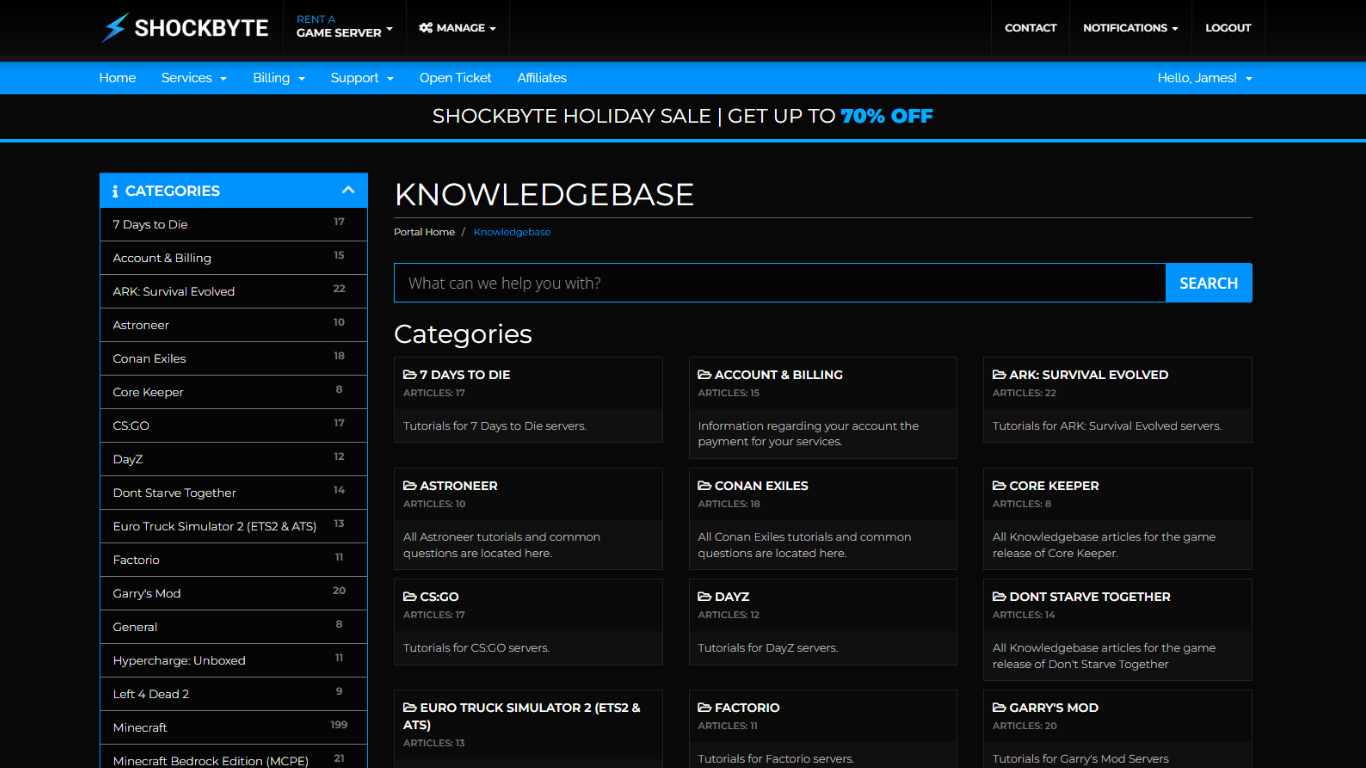Click Contact in the top bar
Image resolution: width=1366 pixels, height=768 pixels.
point(1030,28)
